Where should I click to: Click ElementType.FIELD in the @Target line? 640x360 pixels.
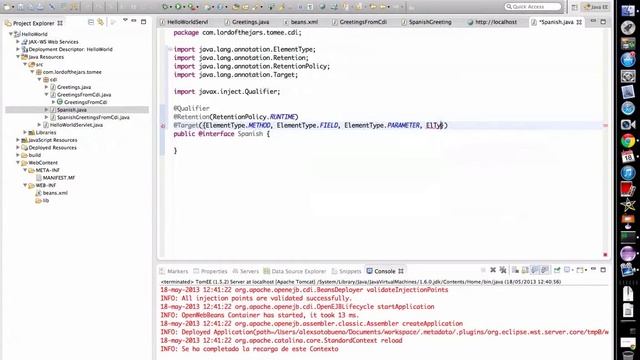pyautogui.click(x=307, y=125)
